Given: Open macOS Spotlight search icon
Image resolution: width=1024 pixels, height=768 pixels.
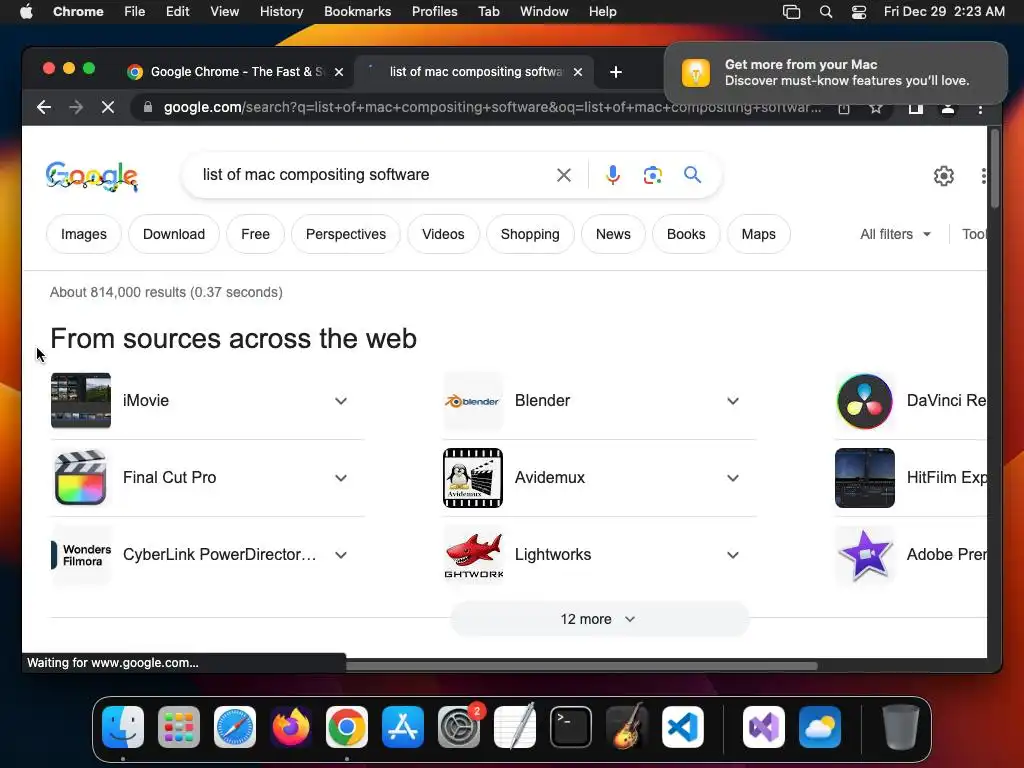Looking at the screenshot, I should pos(825,12).
